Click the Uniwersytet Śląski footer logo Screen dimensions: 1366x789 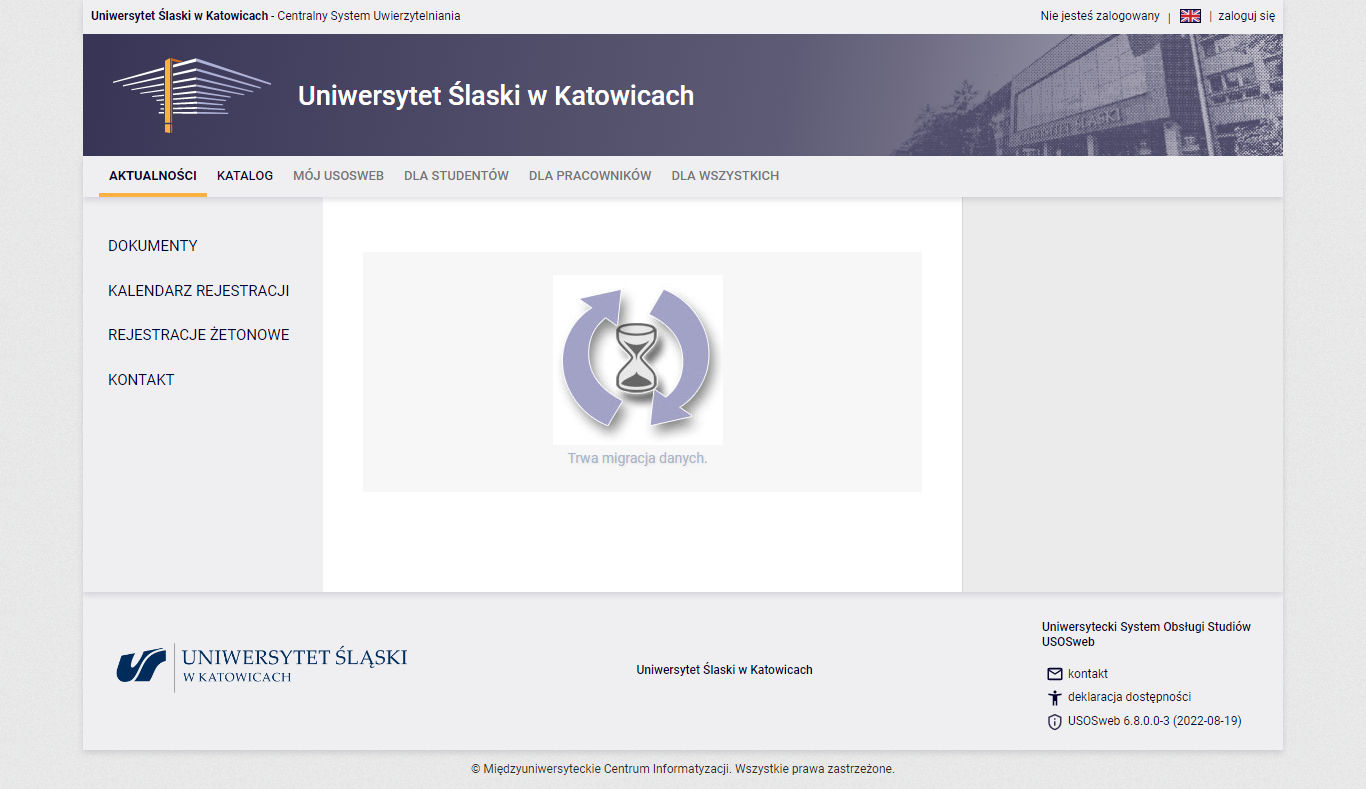[262, 667]
